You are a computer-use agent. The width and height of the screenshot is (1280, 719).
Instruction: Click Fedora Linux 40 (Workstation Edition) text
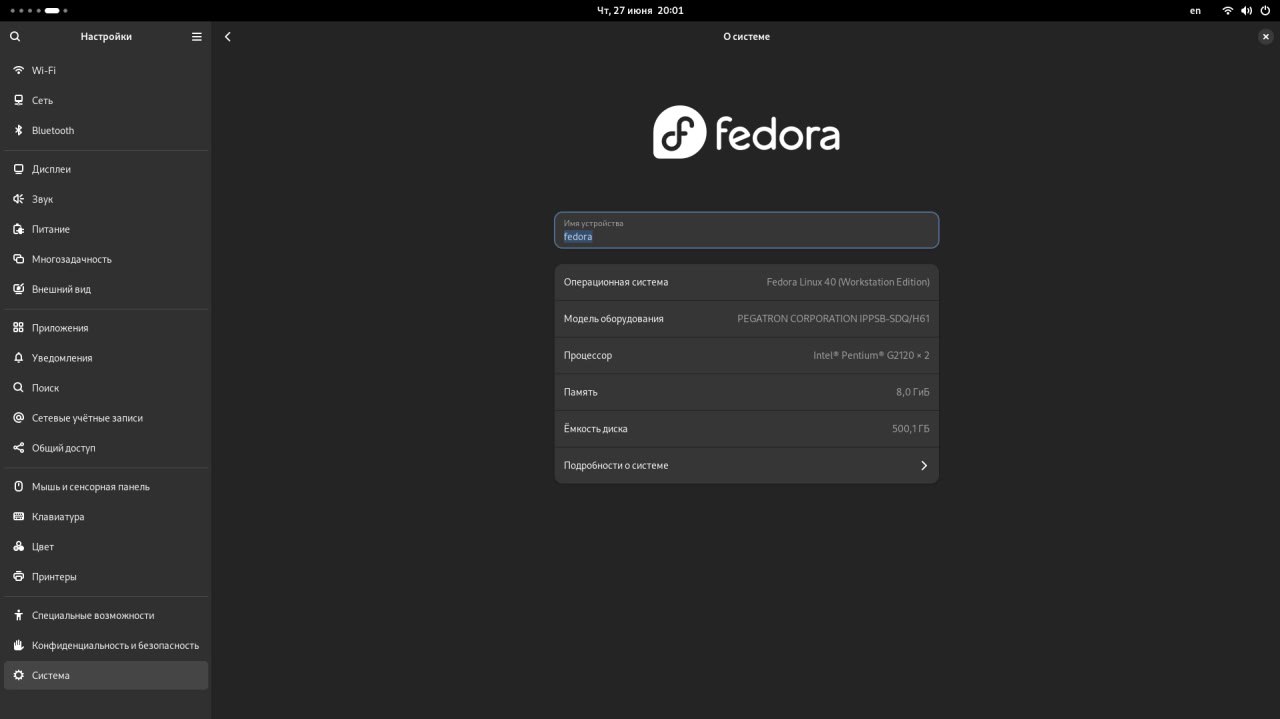pyautogui.click(x=848, y=282)
